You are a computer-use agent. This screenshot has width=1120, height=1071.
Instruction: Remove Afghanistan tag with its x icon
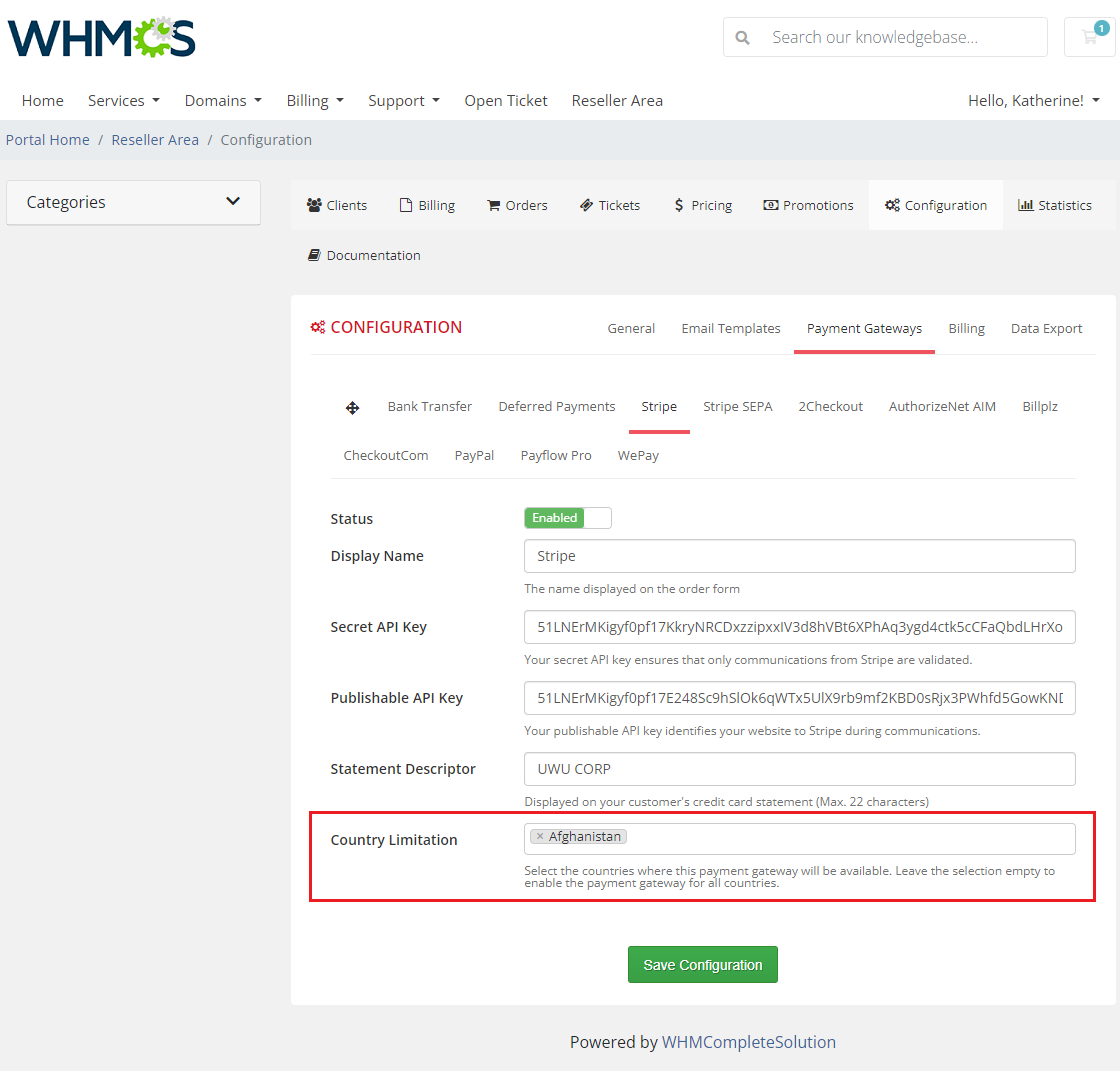click(540, 836)
